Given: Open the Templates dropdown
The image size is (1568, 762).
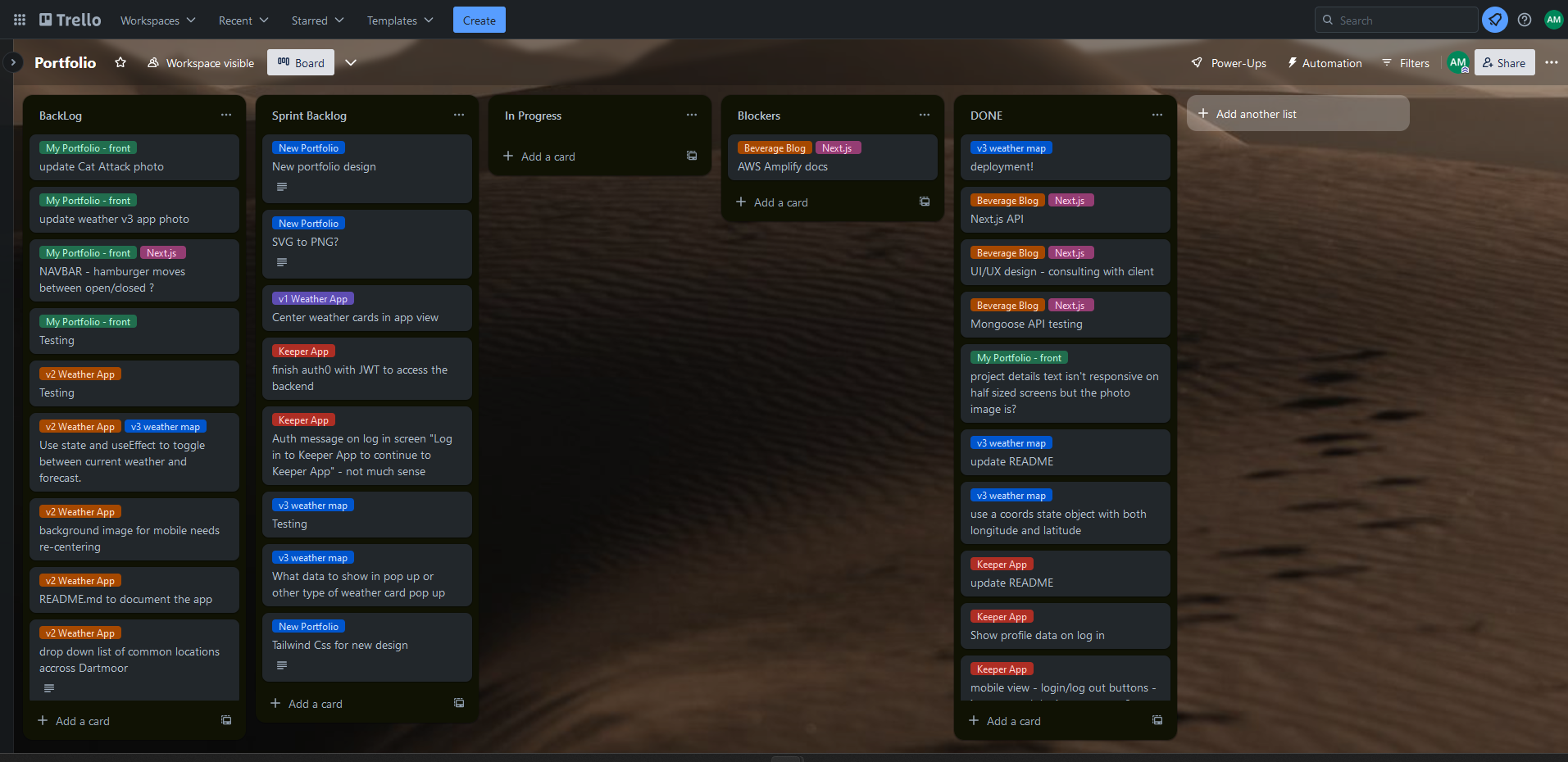Looking at the screenshot, I should (x=399, y=20).
